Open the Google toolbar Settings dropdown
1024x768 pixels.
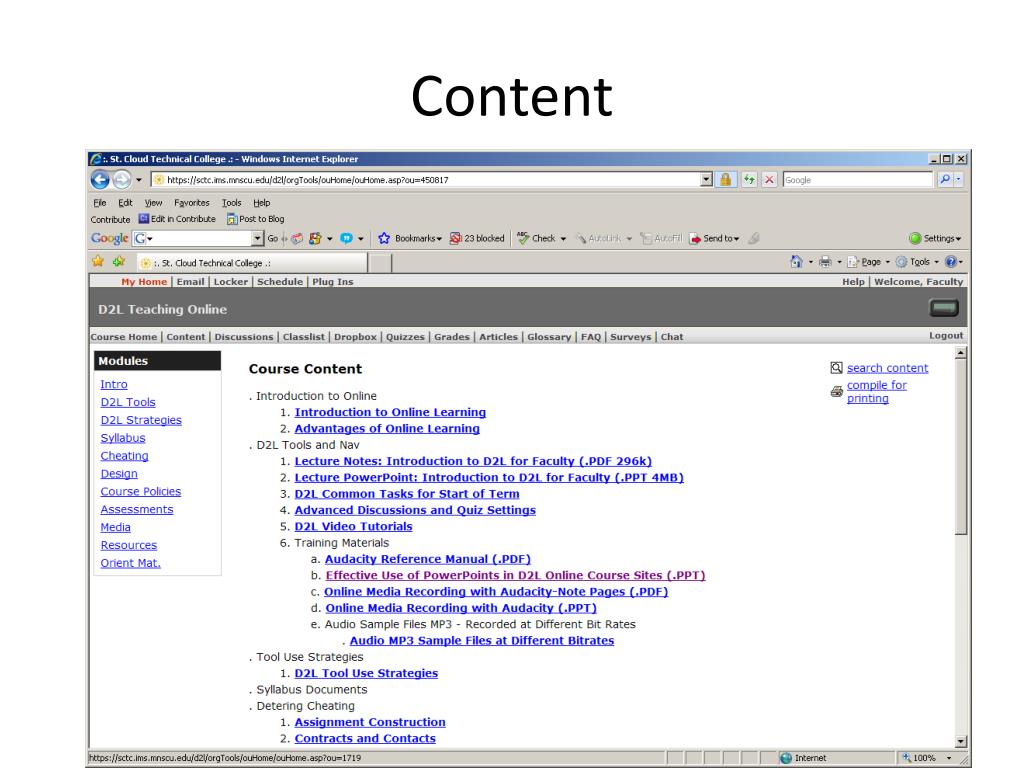coord(936,239)
